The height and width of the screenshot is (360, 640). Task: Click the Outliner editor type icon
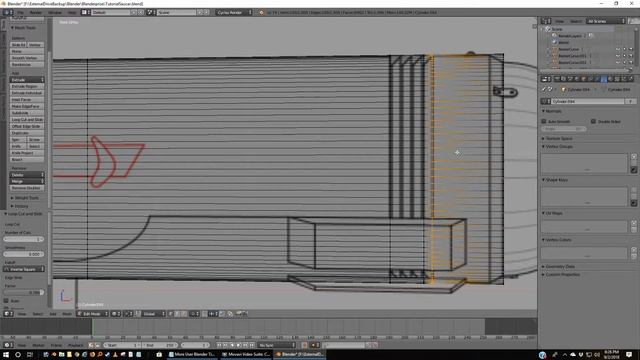(546, 21)
